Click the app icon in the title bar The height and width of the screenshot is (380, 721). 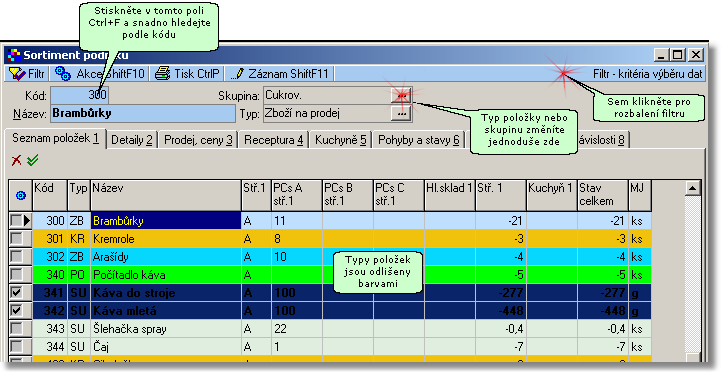[x=14, y=55]
